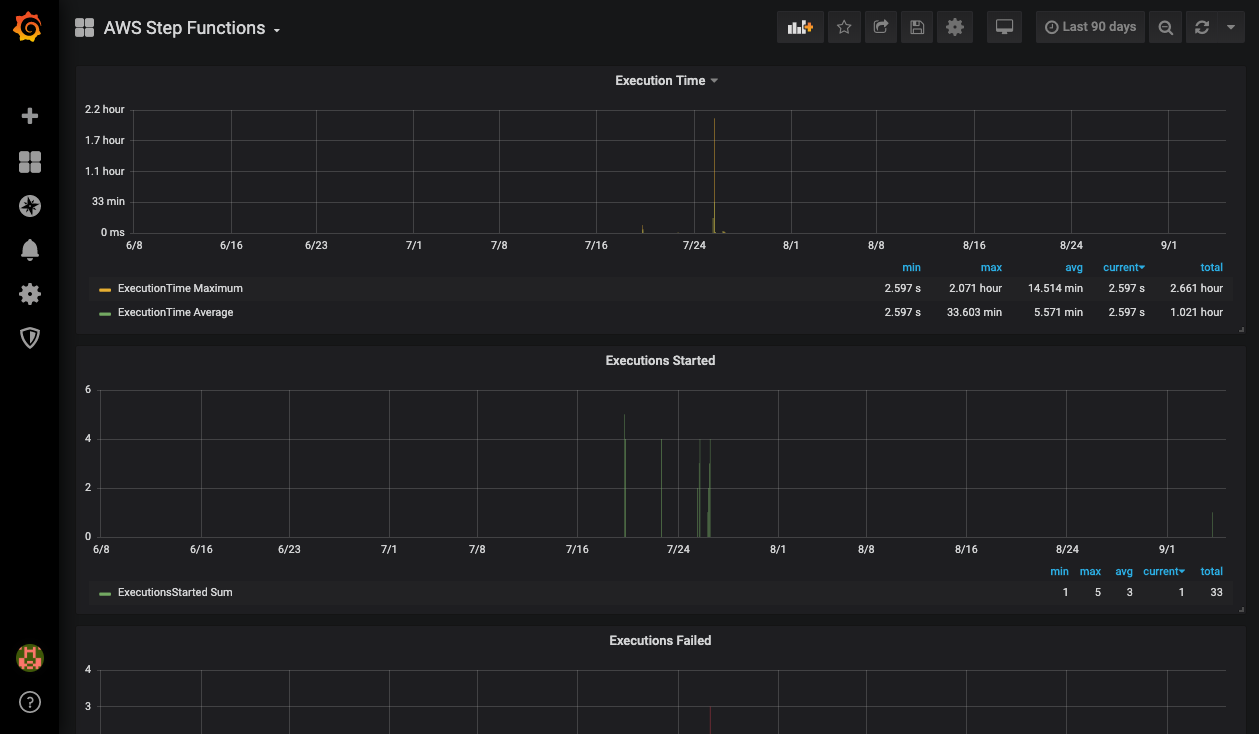This screenshot has width=1259, height=734.
Task: Open the Help question mark icon
Action: click(x=30, y=702)
